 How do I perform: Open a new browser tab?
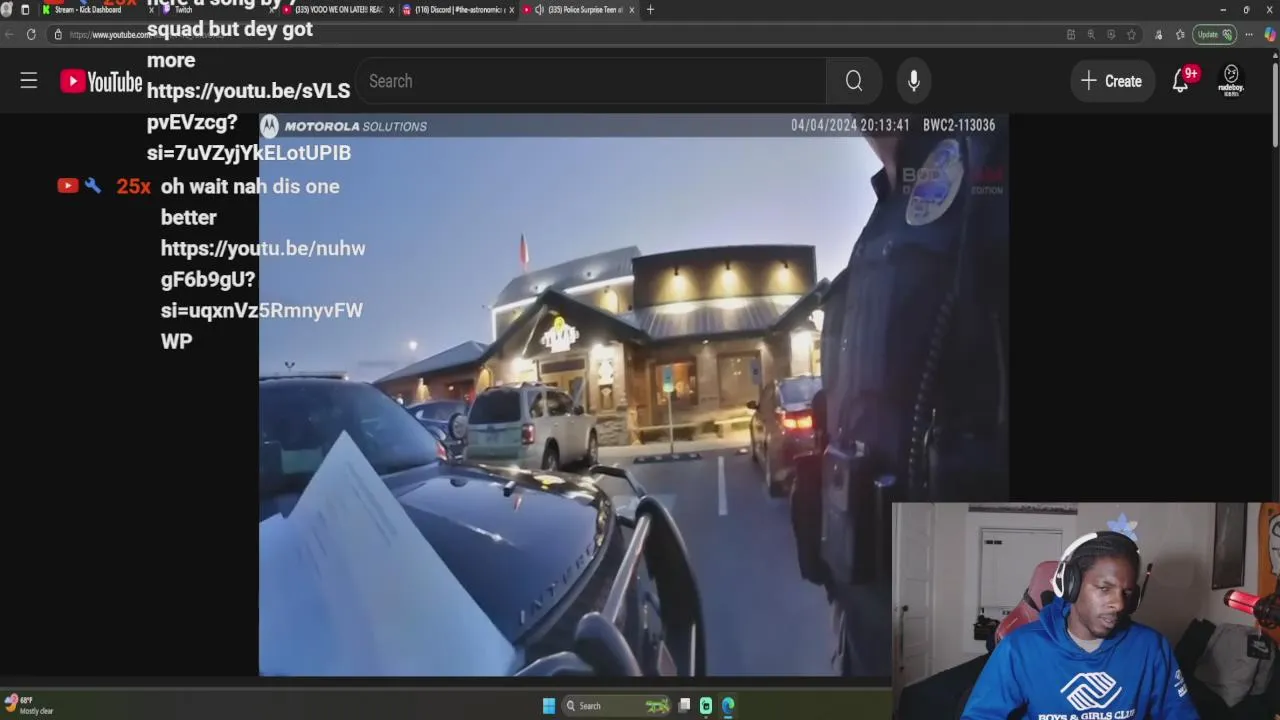point(650,10)
